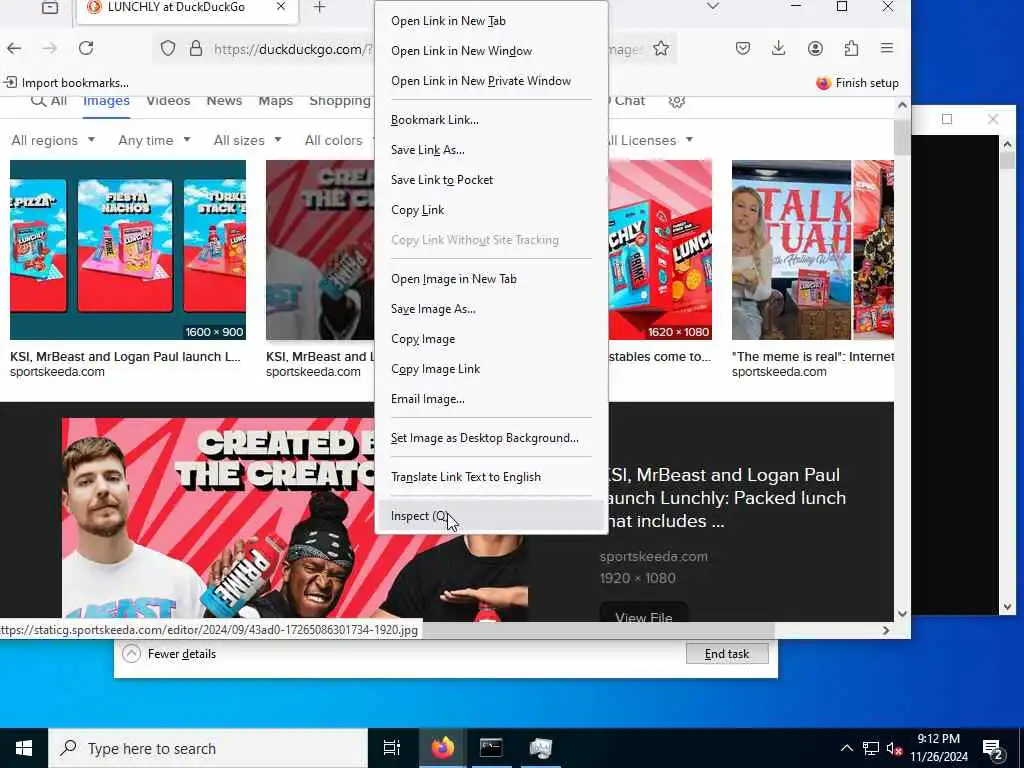Choose Open Link in New Private Window
This screenshot has height=768, width=1024.
[x=491, y=81]
